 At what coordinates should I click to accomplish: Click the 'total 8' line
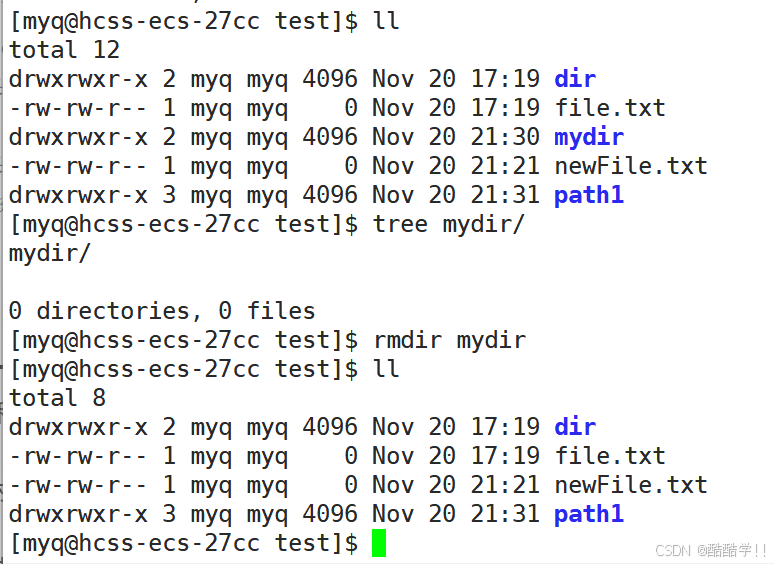(58, 398)
